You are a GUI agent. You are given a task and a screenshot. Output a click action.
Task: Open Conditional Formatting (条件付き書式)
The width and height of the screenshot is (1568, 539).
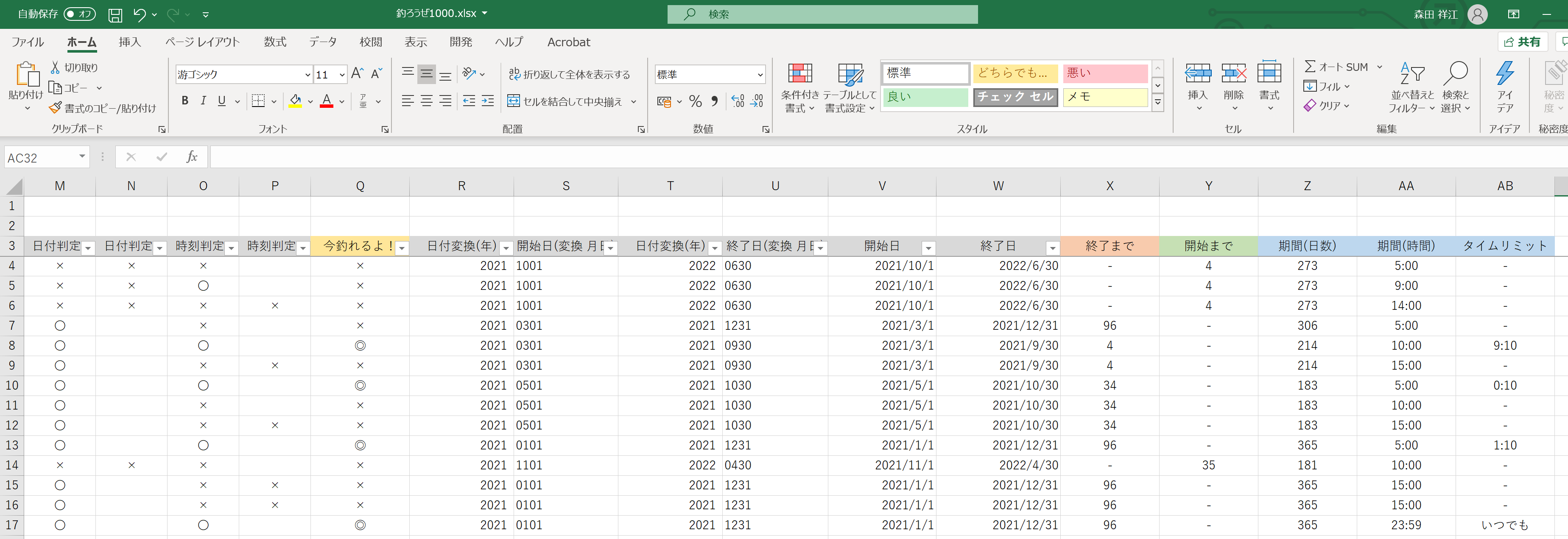800,88
